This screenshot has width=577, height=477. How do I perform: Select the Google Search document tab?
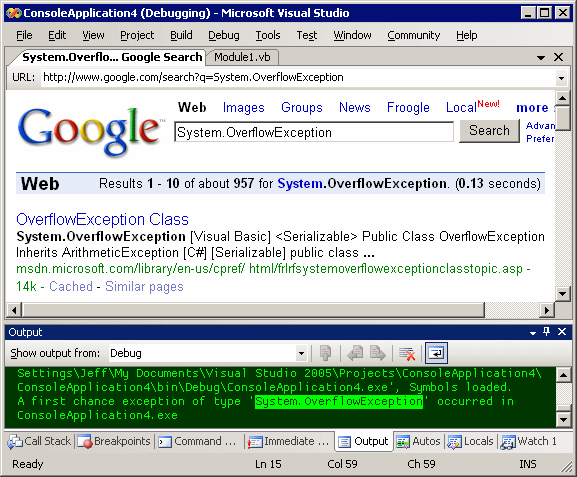(x=112, y=57)
